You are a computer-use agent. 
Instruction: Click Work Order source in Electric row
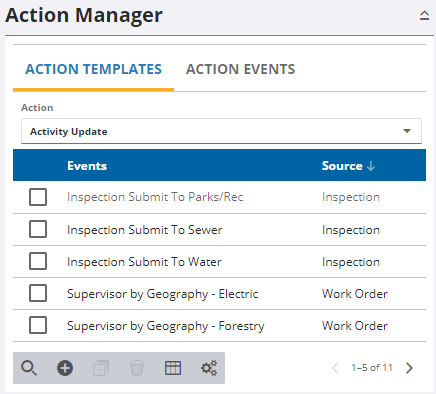pyautogui.click(x=355, y=294)
